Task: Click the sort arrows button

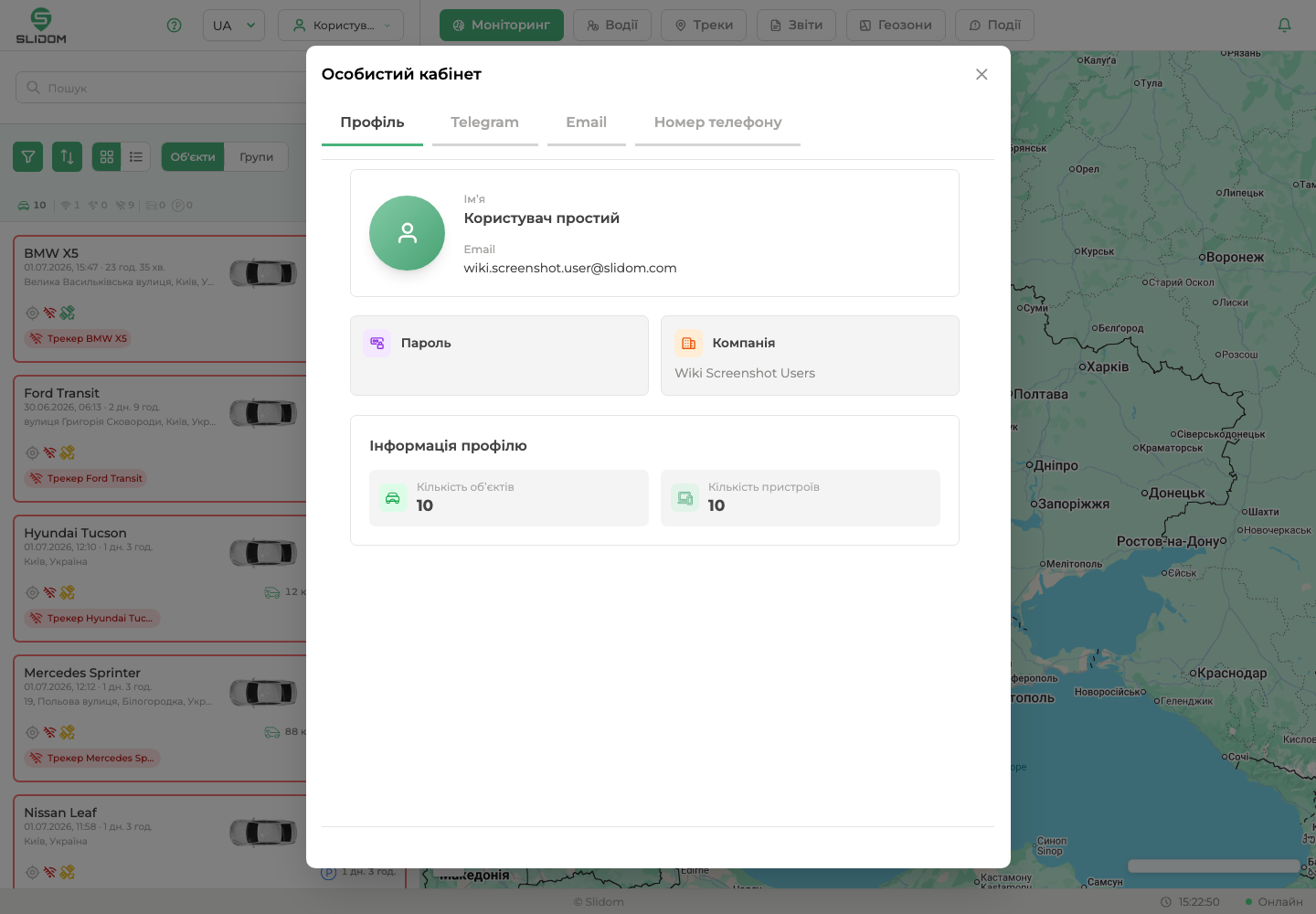Action: 67,157
